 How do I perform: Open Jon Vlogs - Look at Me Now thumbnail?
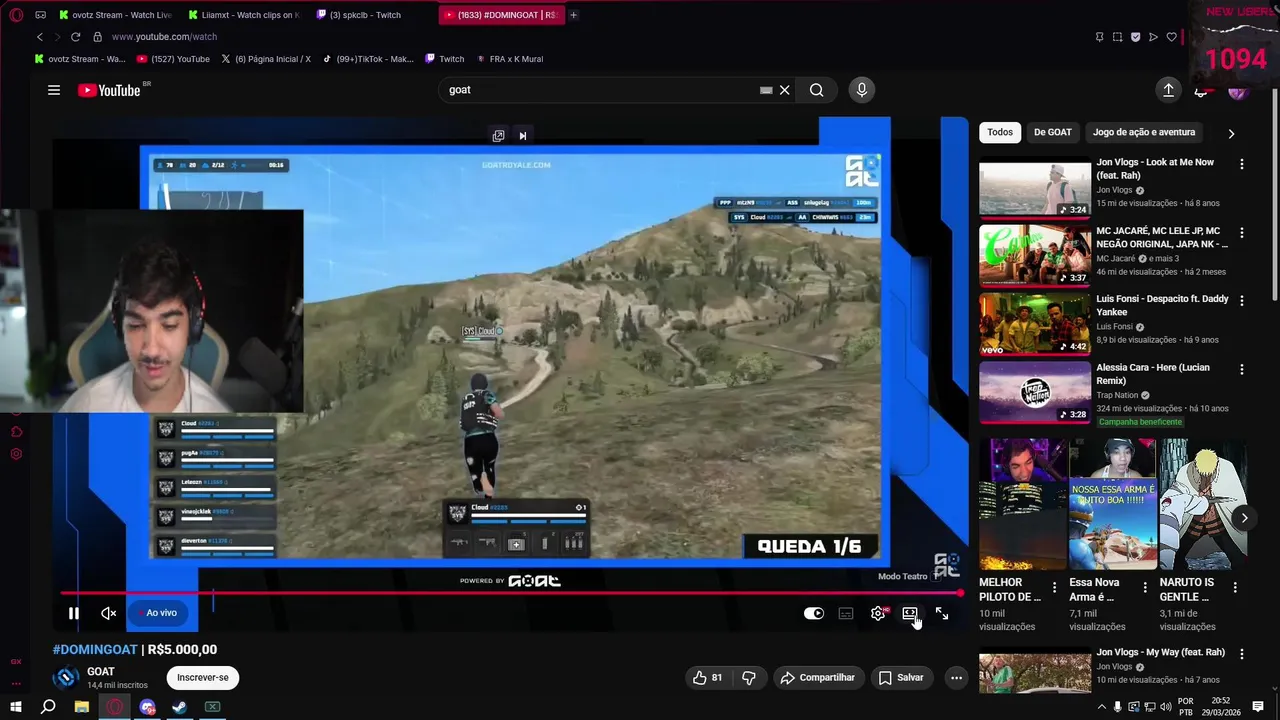(1035, 188)
